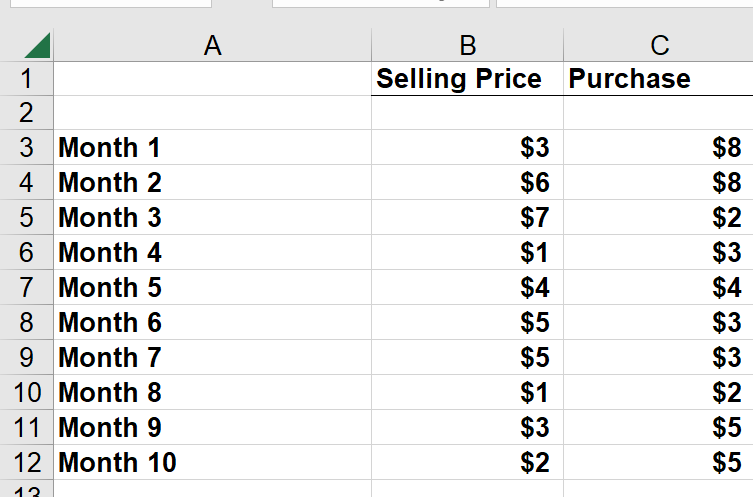Click empty cell A1
The height and width of the screenshot is (497, 753).
coord(212,79)
